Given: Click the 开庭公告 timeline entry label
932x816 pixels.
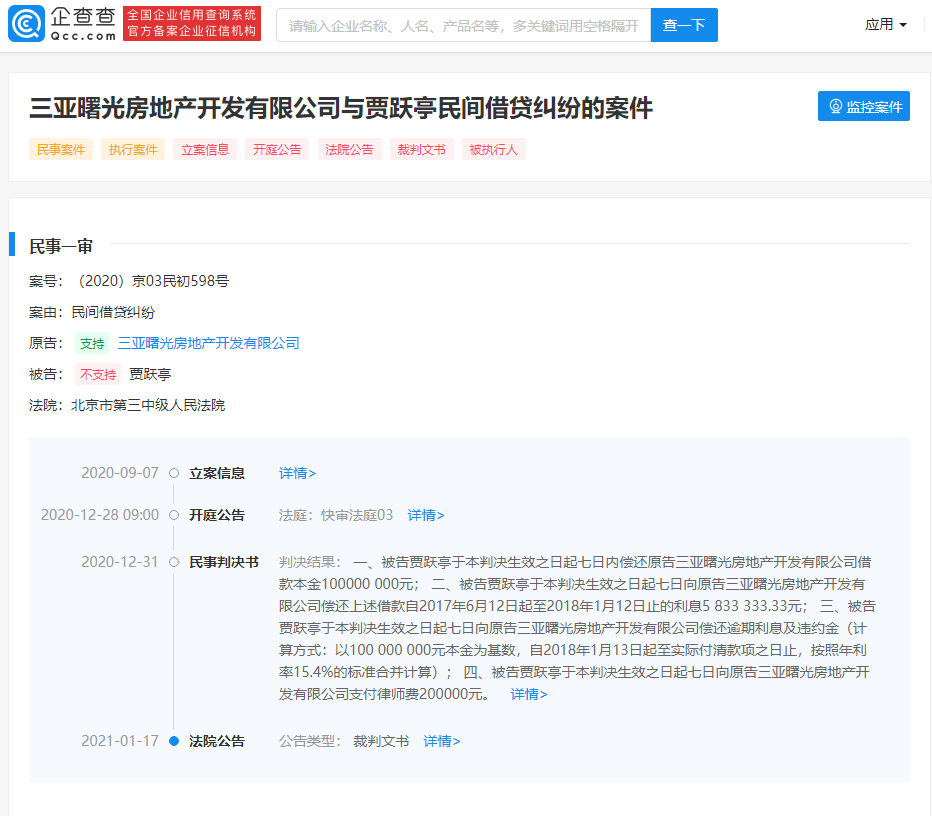Looking at the screenshot, I should [x=217, y=515].
